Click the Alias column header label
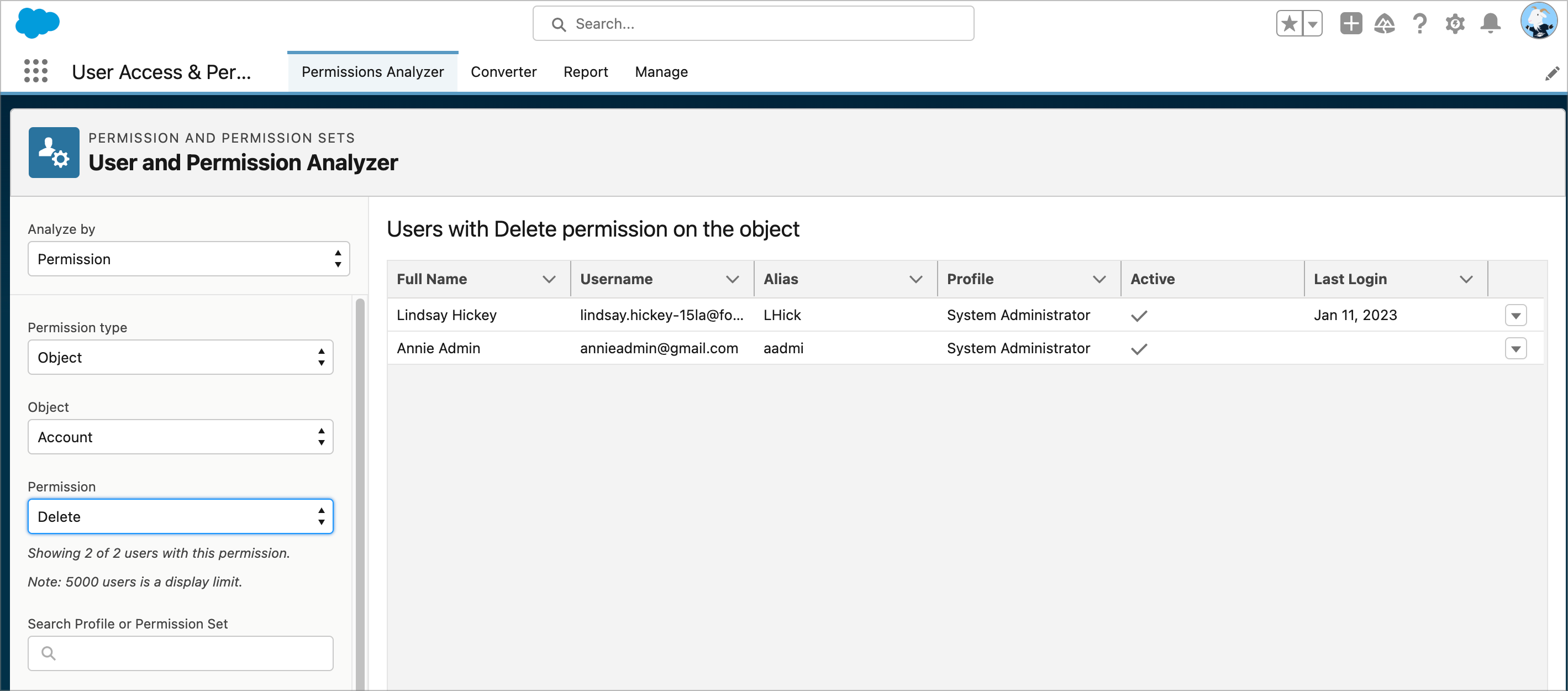The image size is (1568, 691). click(780, 280)
